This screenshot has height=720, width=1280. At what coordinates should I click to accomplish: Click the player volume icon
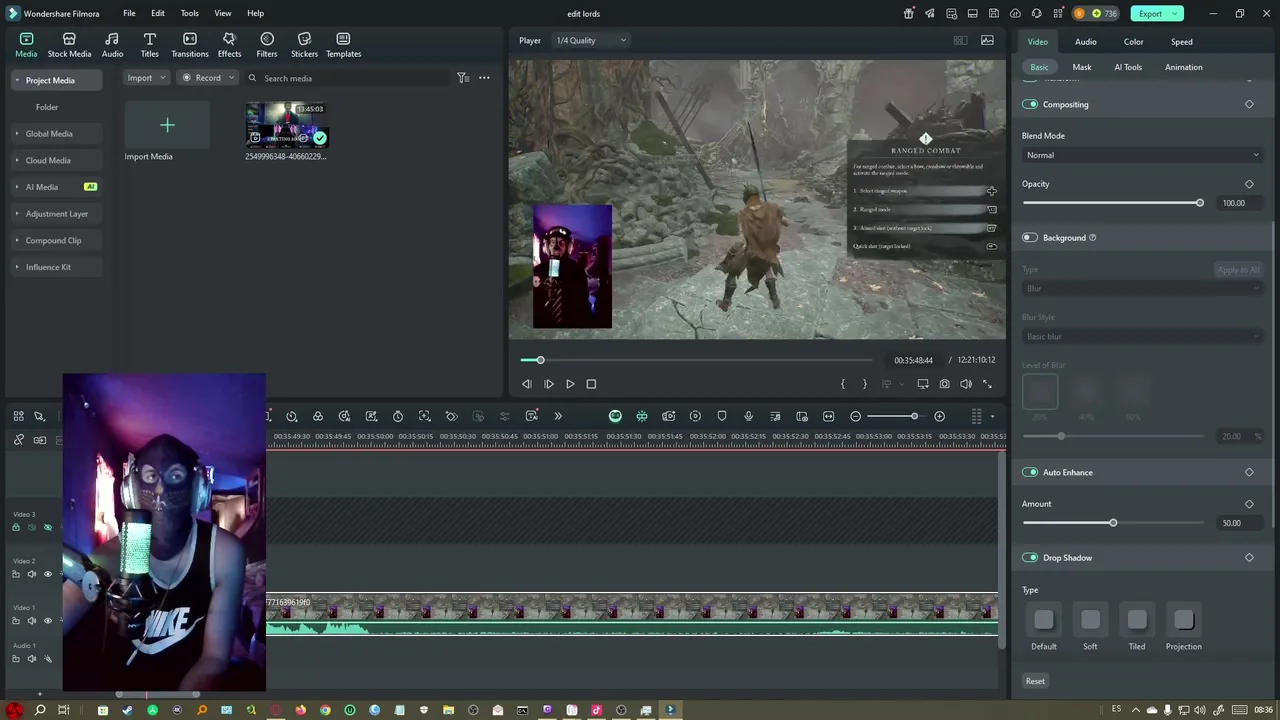click(966, 384)
